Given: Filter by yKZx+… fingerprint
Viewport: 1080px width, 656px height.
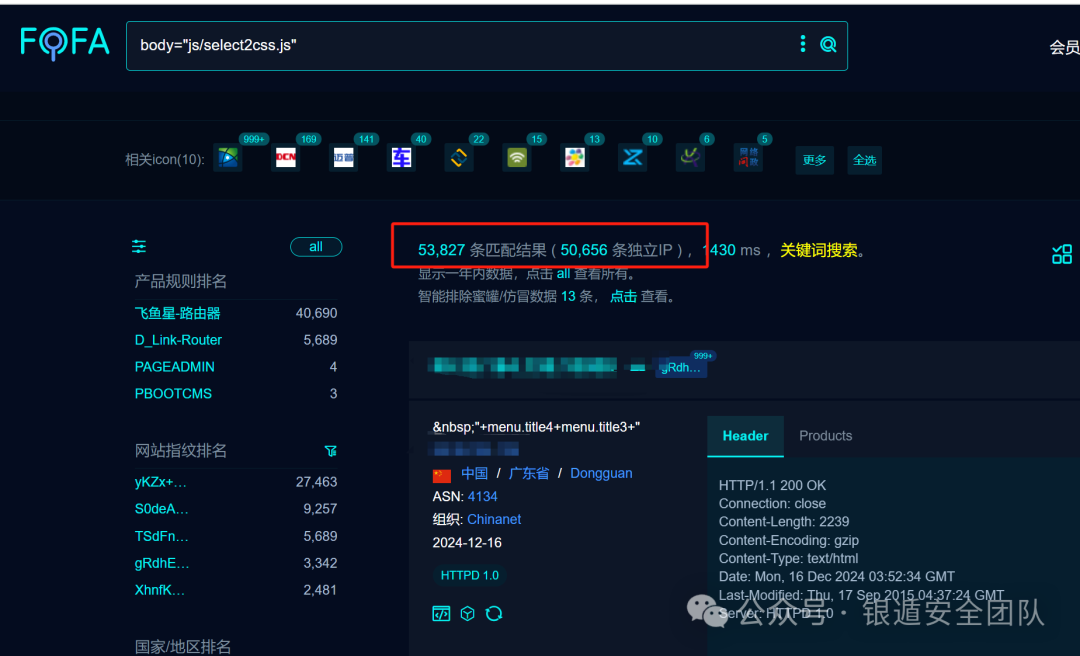Looking at the screenshot, I should 160,482.
